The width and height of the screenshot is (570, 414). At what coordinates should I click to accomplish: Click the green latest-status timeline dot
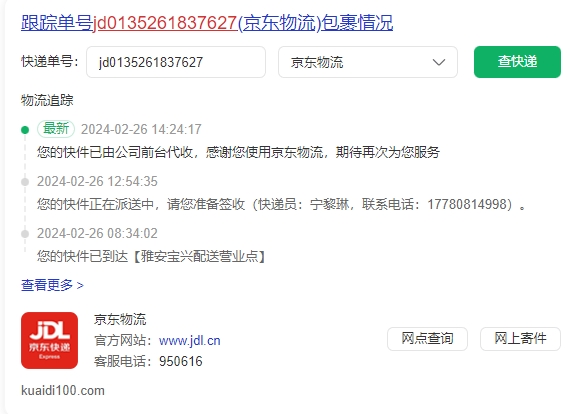tap(25, 130)
